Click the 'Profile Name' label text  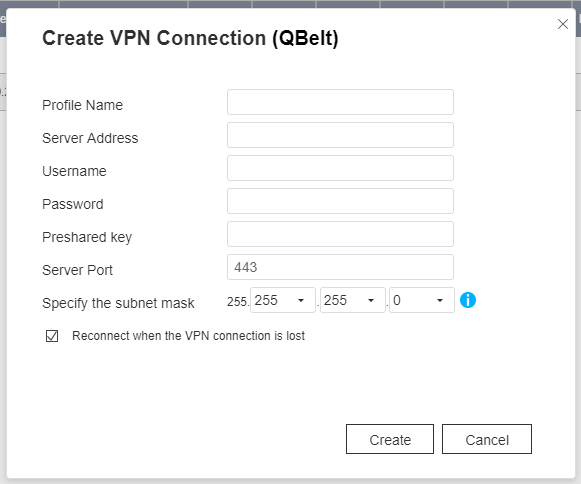[82, 105]
